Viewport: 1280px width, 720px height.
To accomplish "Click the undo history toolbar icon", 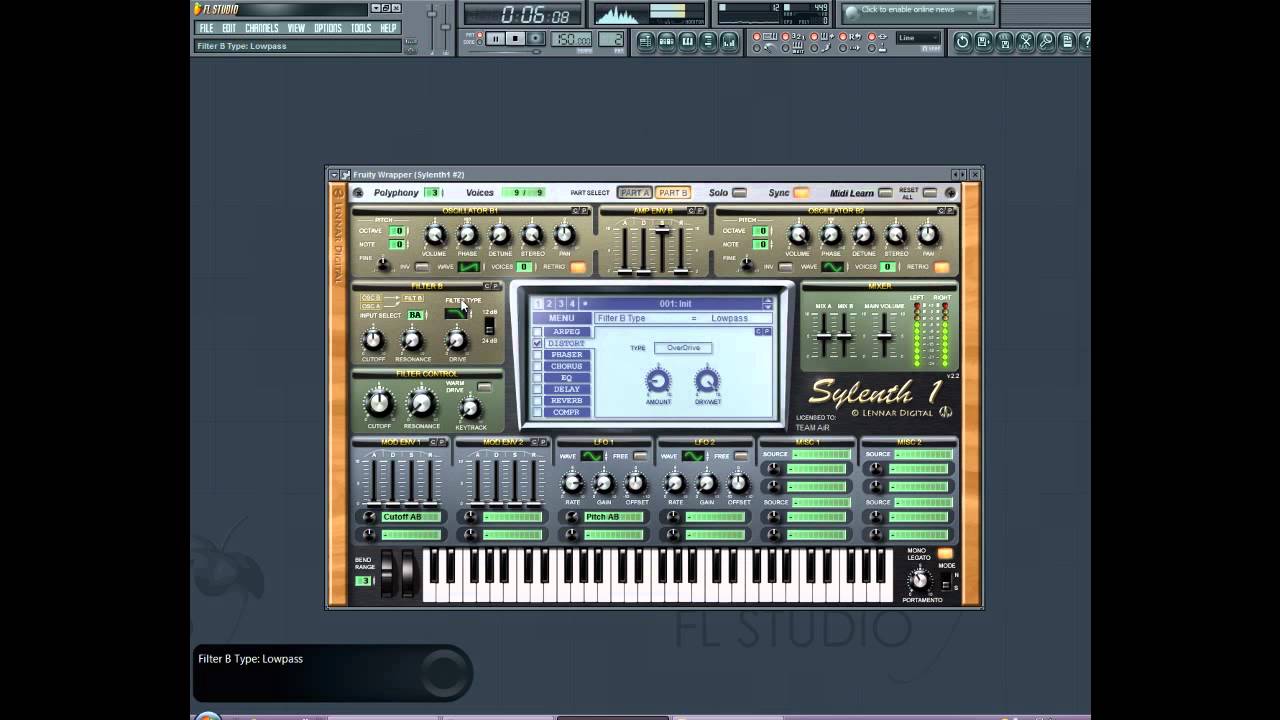I will pyautogui.click(x=962, y=41).
